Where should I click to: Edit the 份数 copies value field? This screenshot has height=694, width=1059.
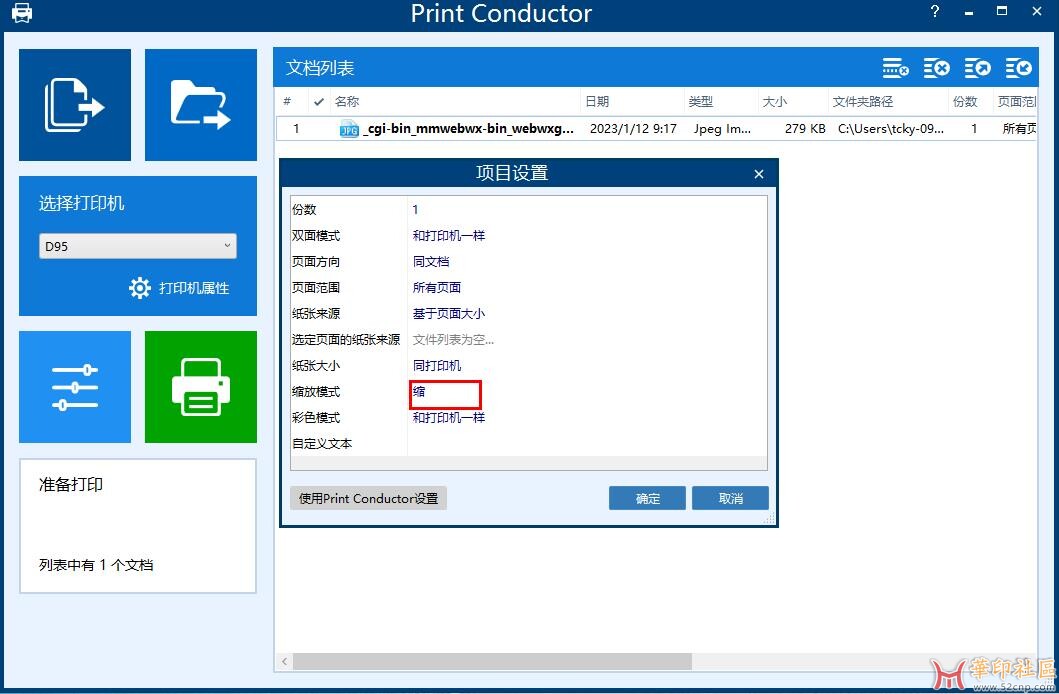coord(587,209)
